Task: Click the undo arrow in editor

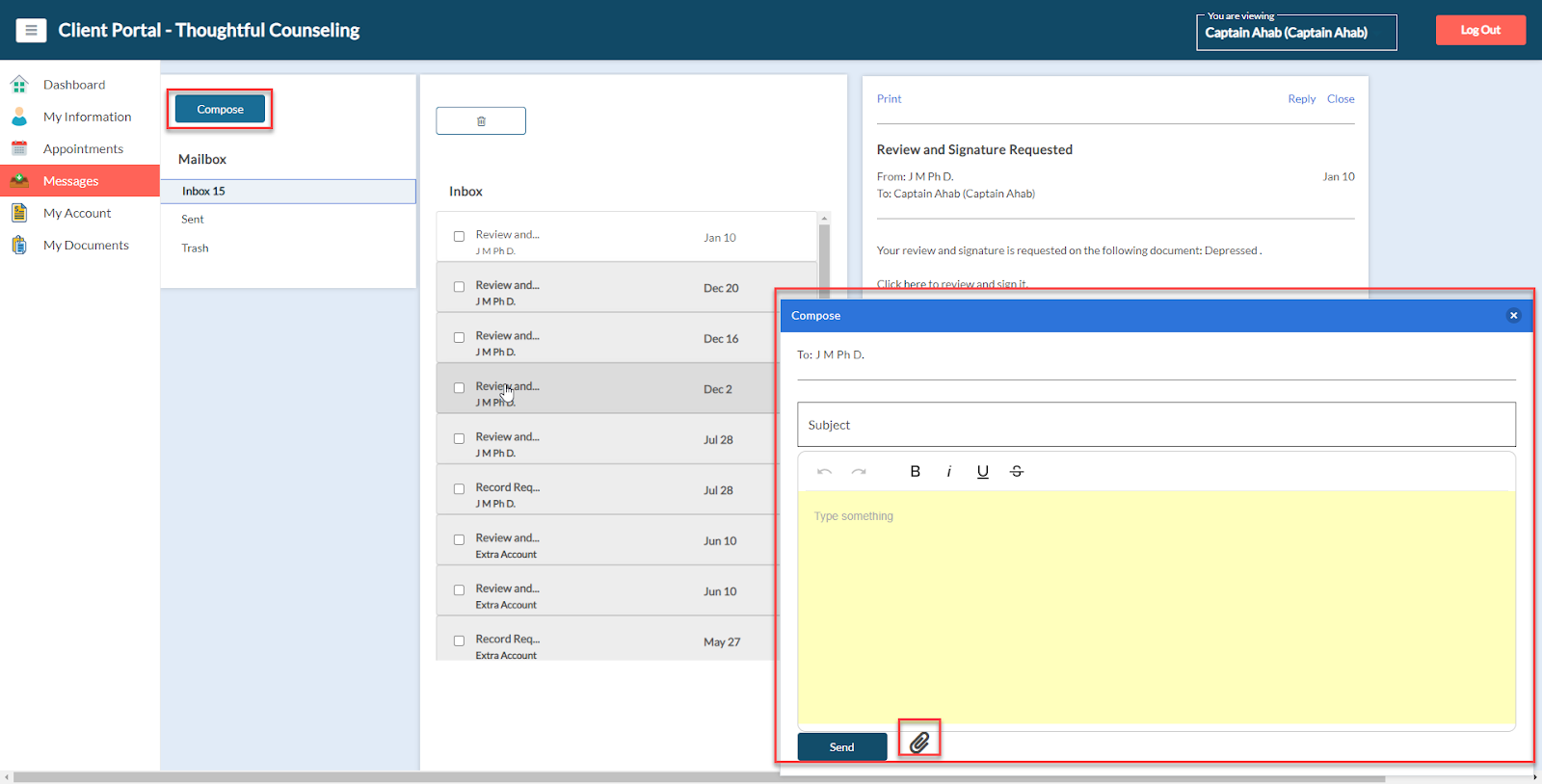Action: (824, 471)
